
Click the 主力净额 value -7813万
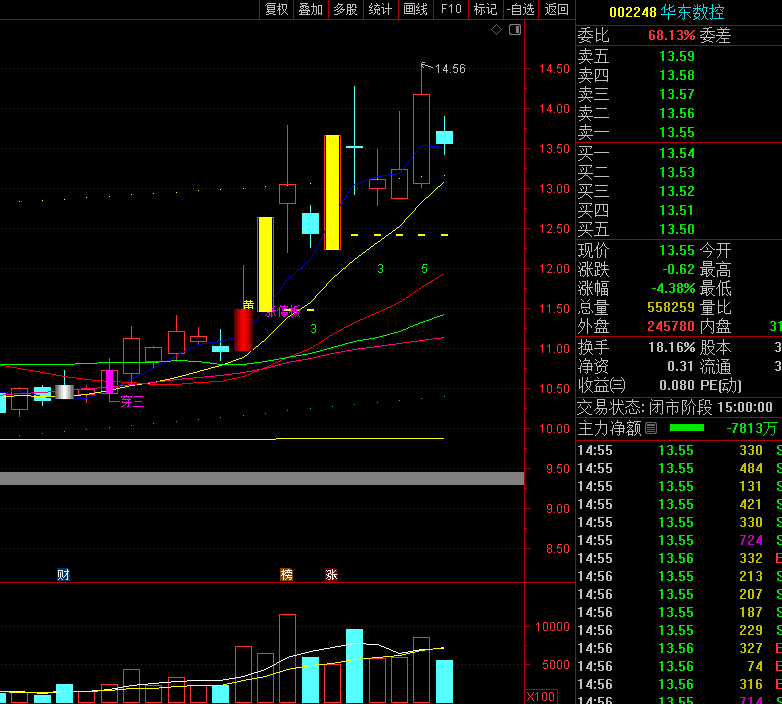pos(752,428)
